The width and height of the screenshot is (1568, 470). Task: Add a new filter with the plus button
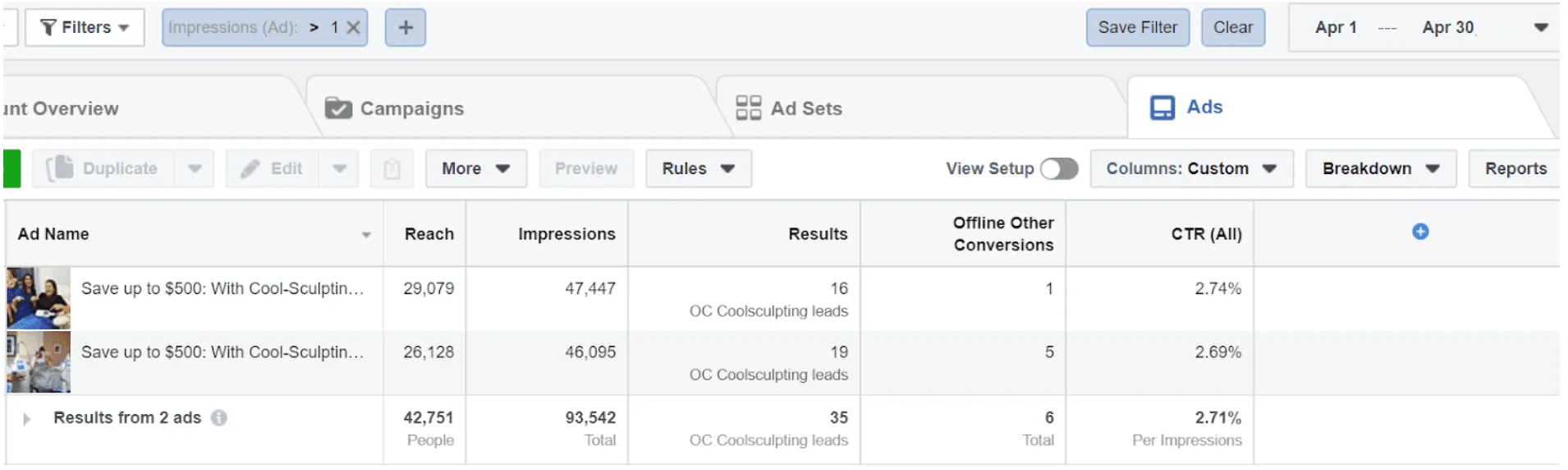[x=406, y=28]
